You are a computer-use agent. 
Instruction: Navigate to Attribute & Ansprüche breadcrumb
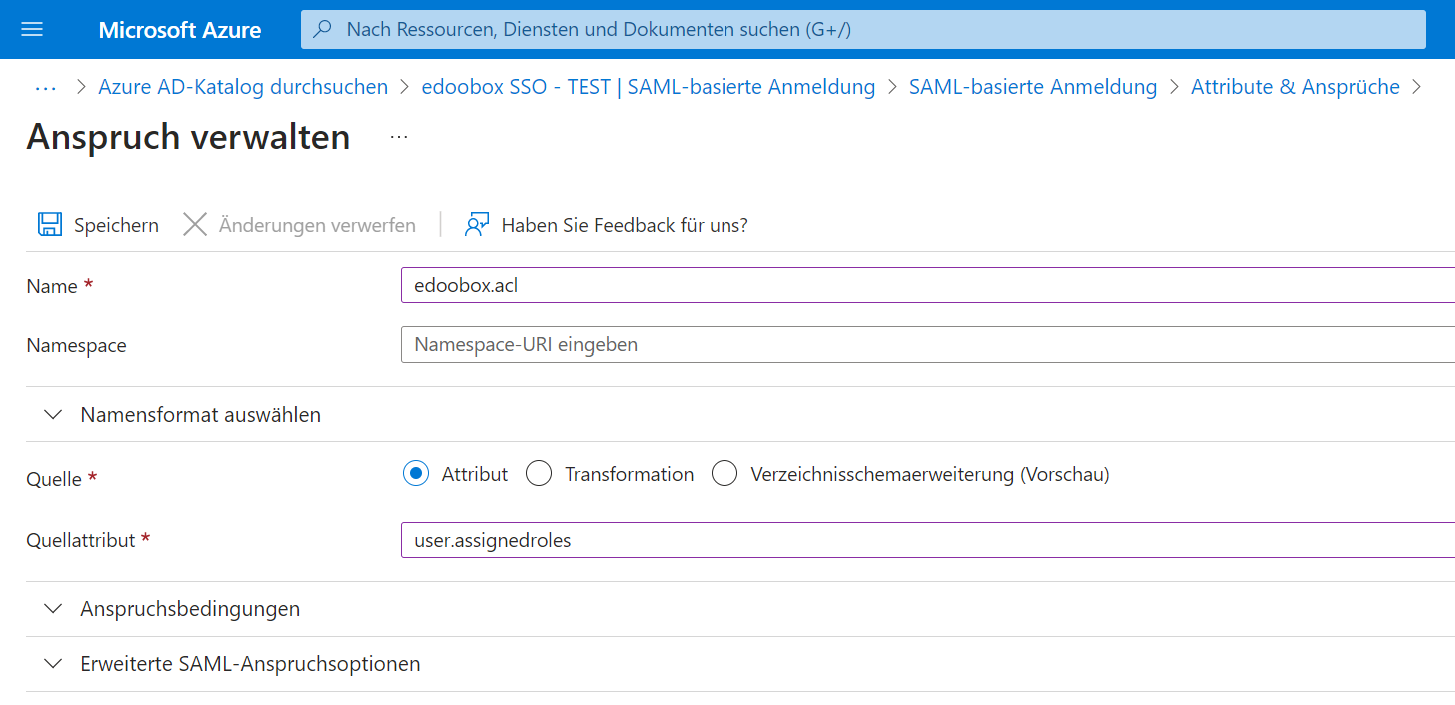pos(1295,87)
